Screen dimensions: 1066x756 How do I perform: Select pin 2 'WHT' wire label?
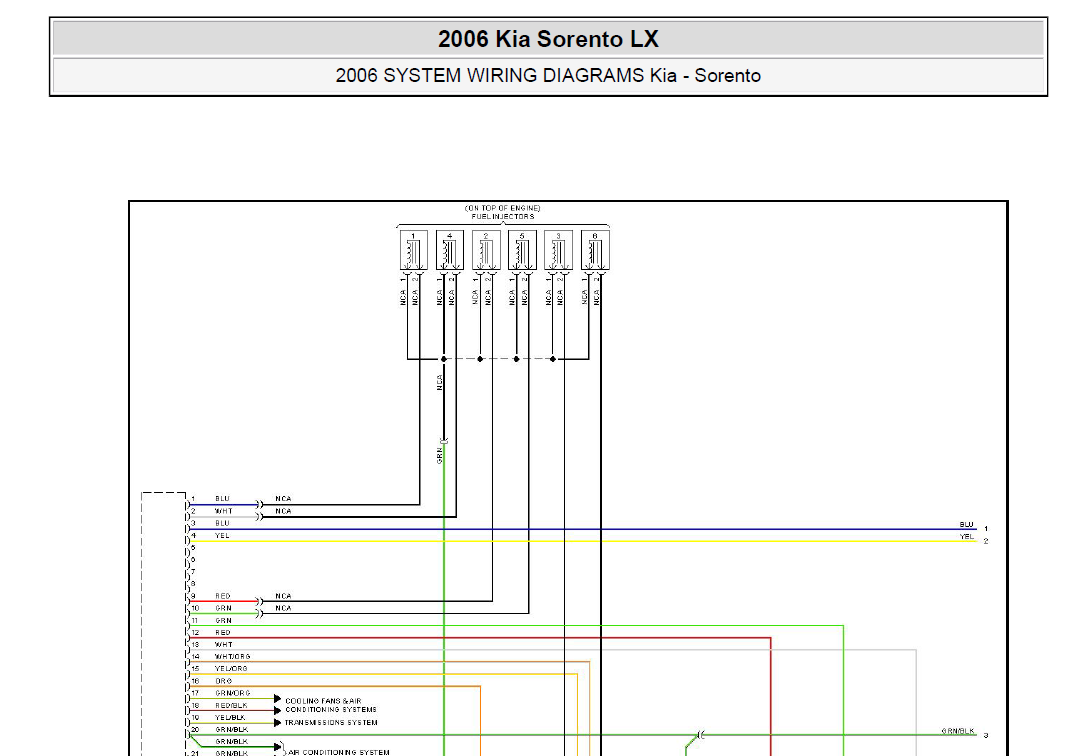point(224,511)
